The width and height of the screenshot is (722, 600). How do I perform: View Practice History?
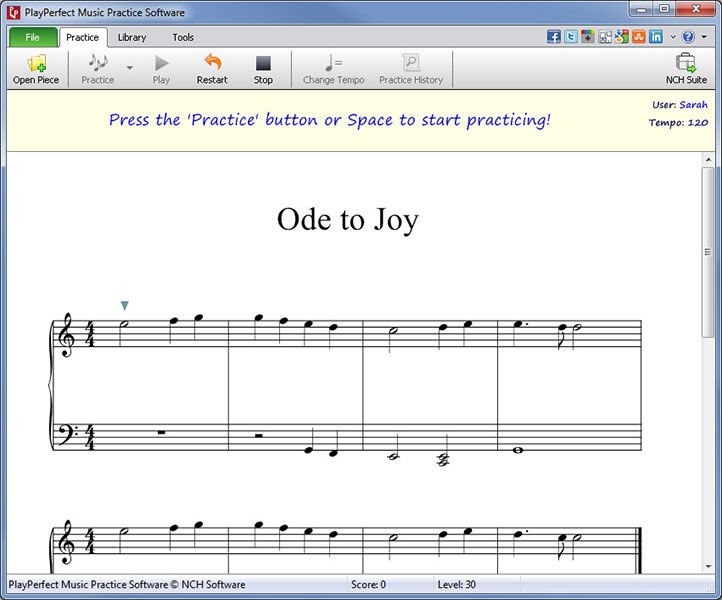pos(411,69)
